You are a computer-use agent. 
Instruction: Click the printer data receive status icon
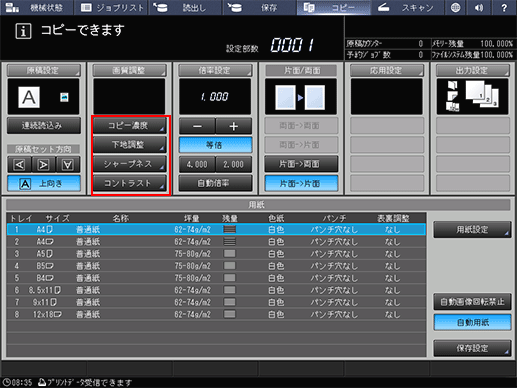[x=42, y=382]
